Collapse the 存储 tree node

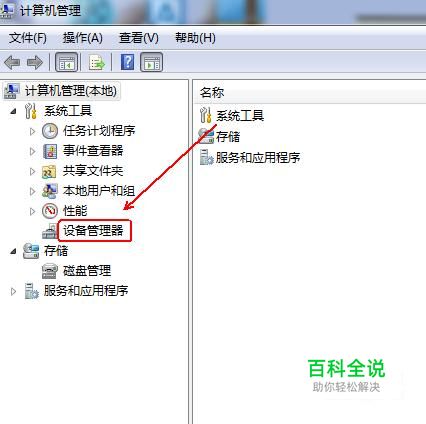tap(13, 251)
